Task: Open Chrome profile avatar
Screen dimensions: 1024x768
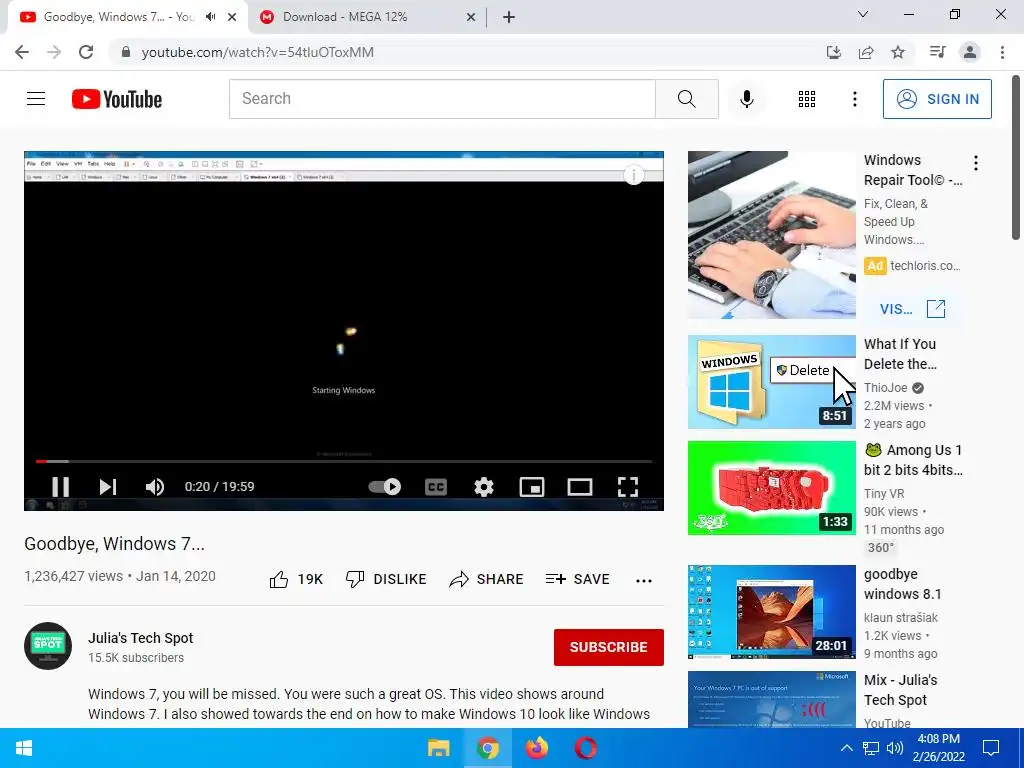Action: 970,52
